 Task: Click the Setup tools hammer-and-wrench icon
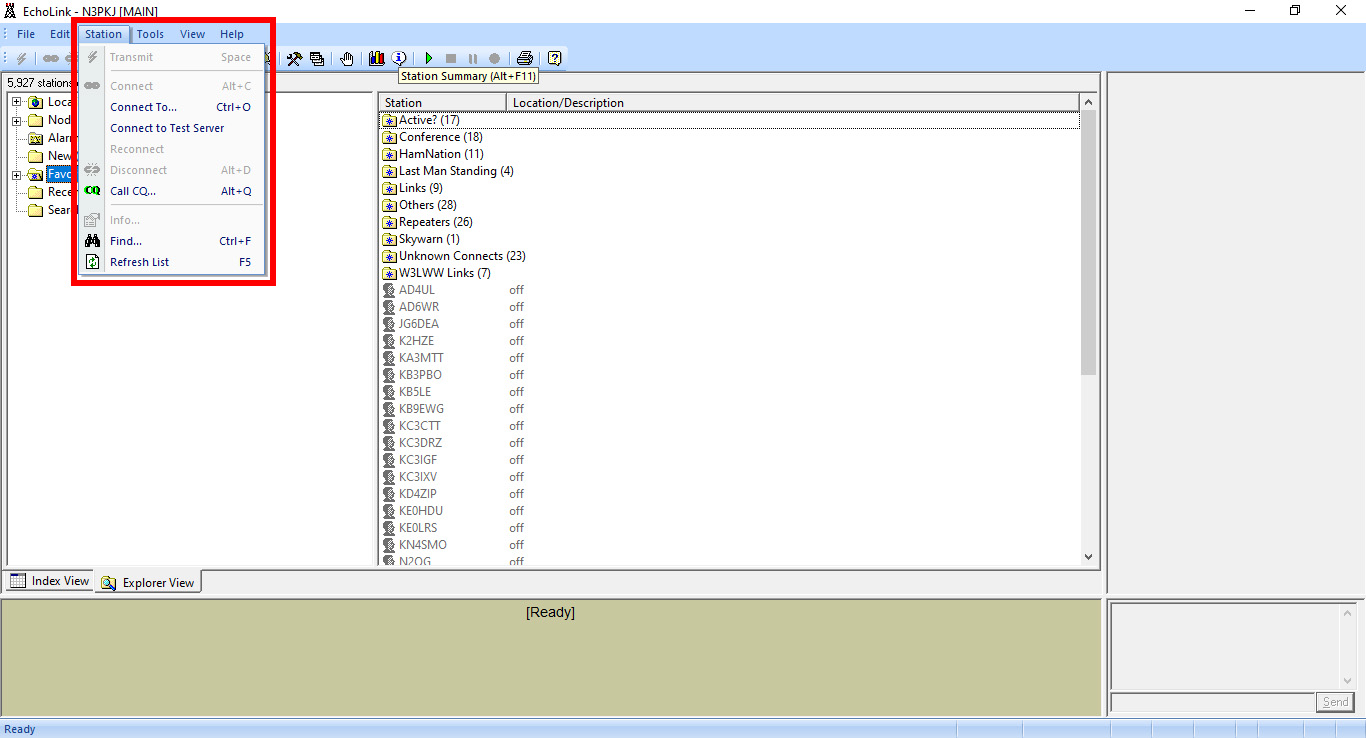(x=294, y=59)
